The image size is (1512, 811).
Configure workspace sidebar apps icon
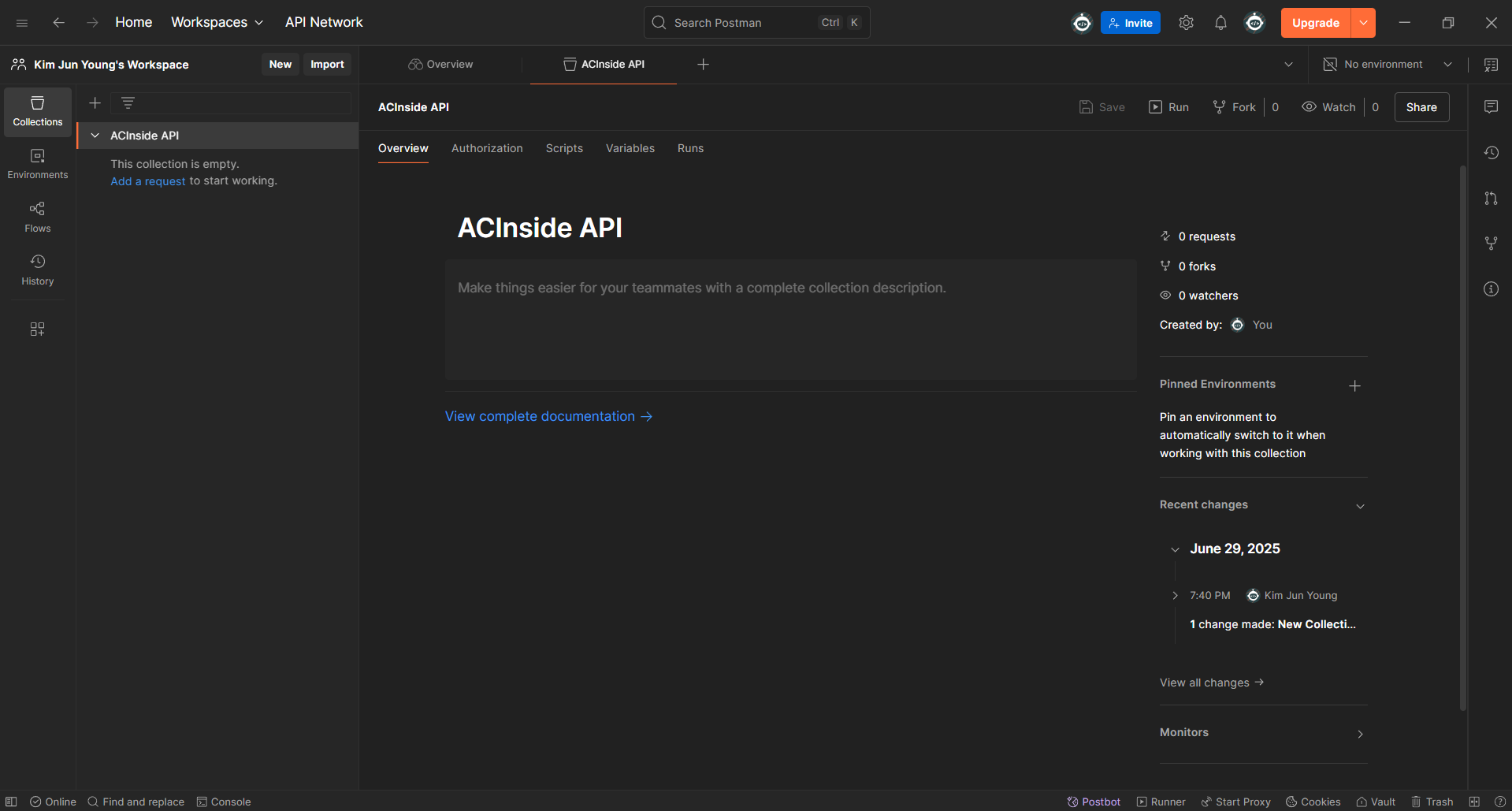pyautogui.click(x=37, y=329)
